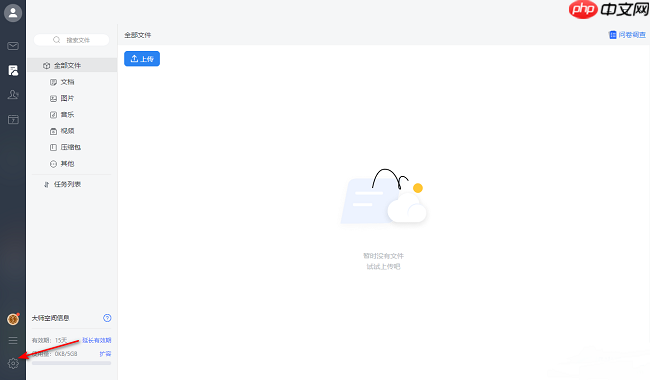Click the 延长有效期 extend validity link

97,340
